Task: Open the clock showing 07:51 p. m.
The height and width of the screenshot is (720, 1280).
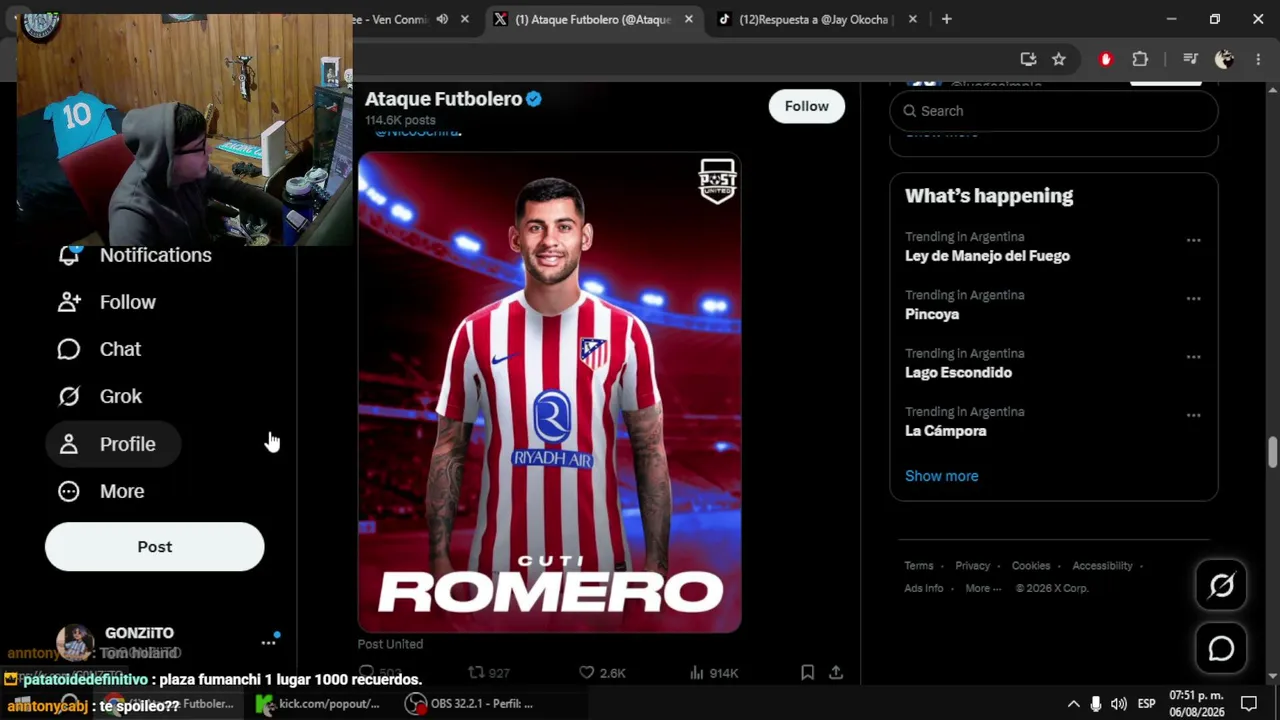Action: click(1197, 704)
